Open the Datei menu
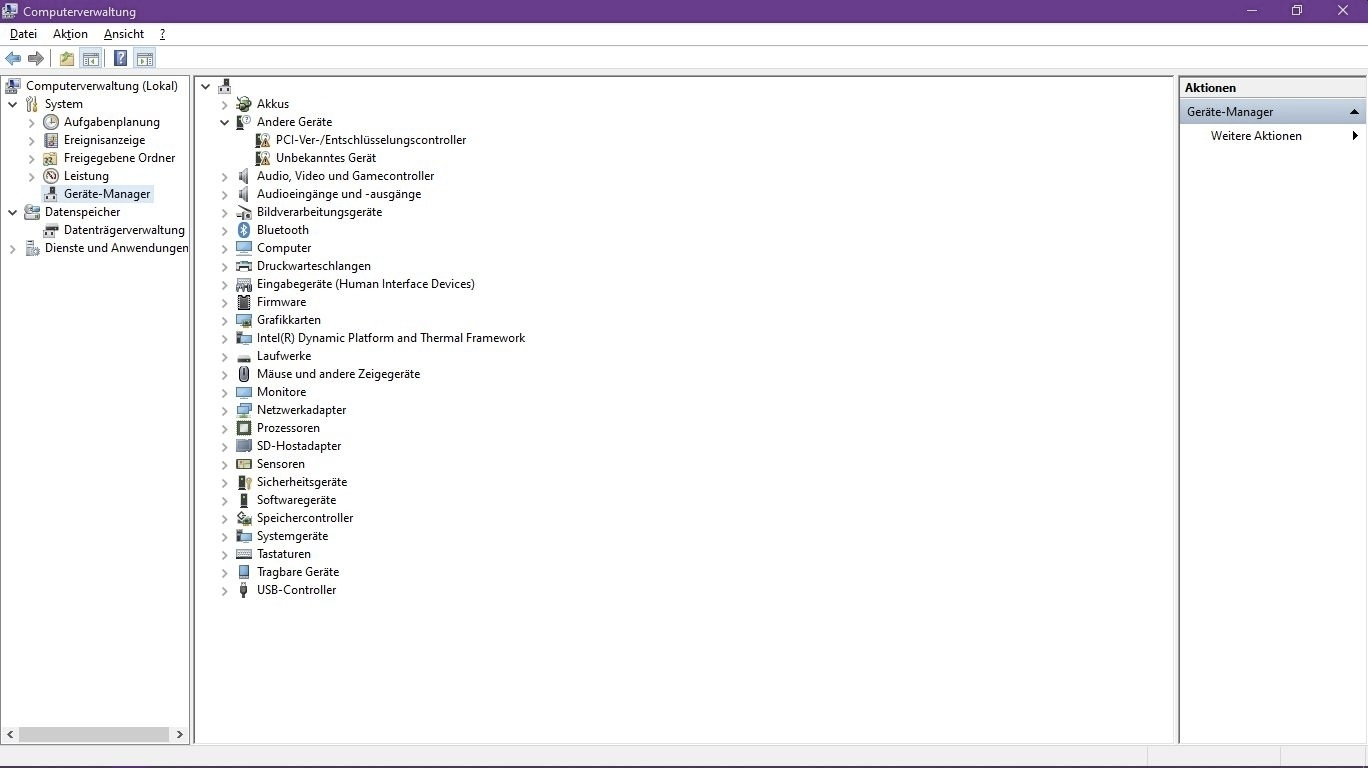This screenshot has height=768, width=1368. [23, 34]
